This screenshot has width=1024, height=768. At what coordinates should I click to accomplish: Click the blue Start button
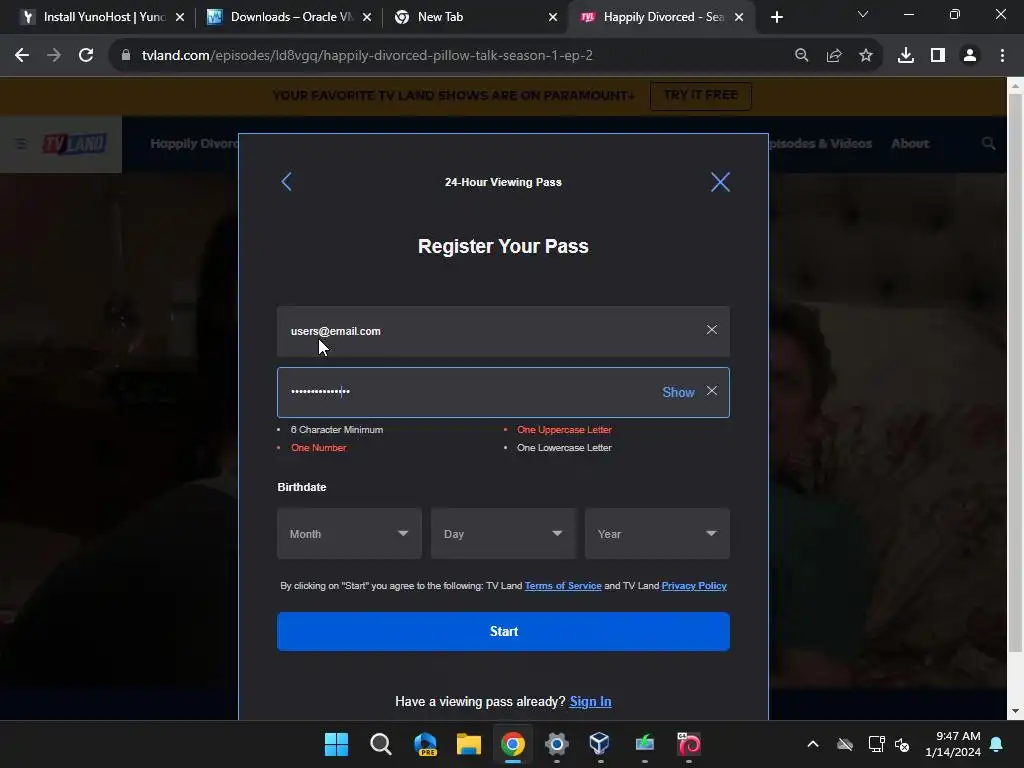pos(503,631)
